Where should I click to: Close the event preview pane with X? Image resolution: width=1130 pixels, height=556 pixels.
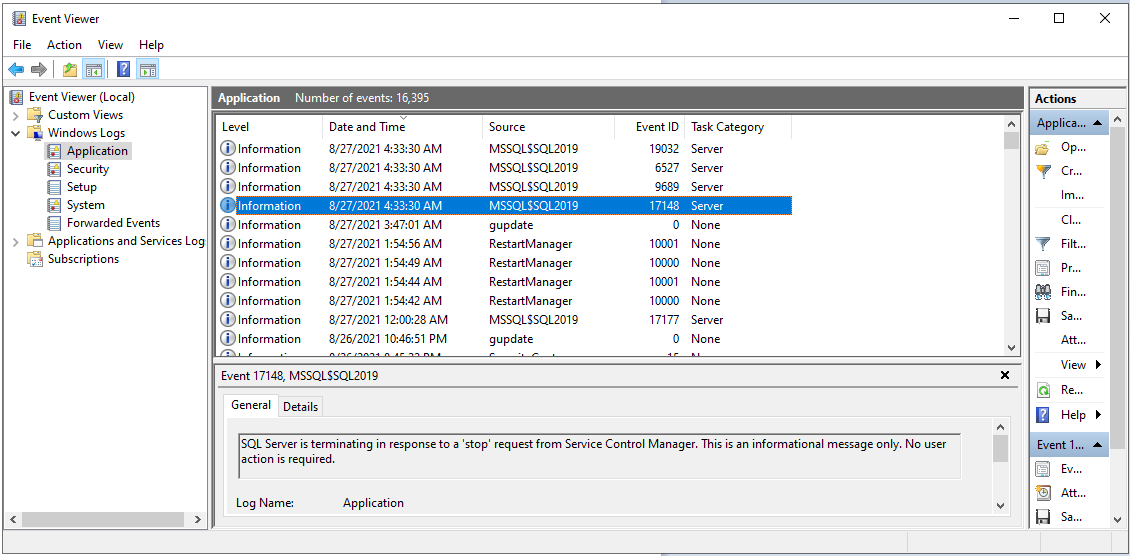[x=1005, y=375]
